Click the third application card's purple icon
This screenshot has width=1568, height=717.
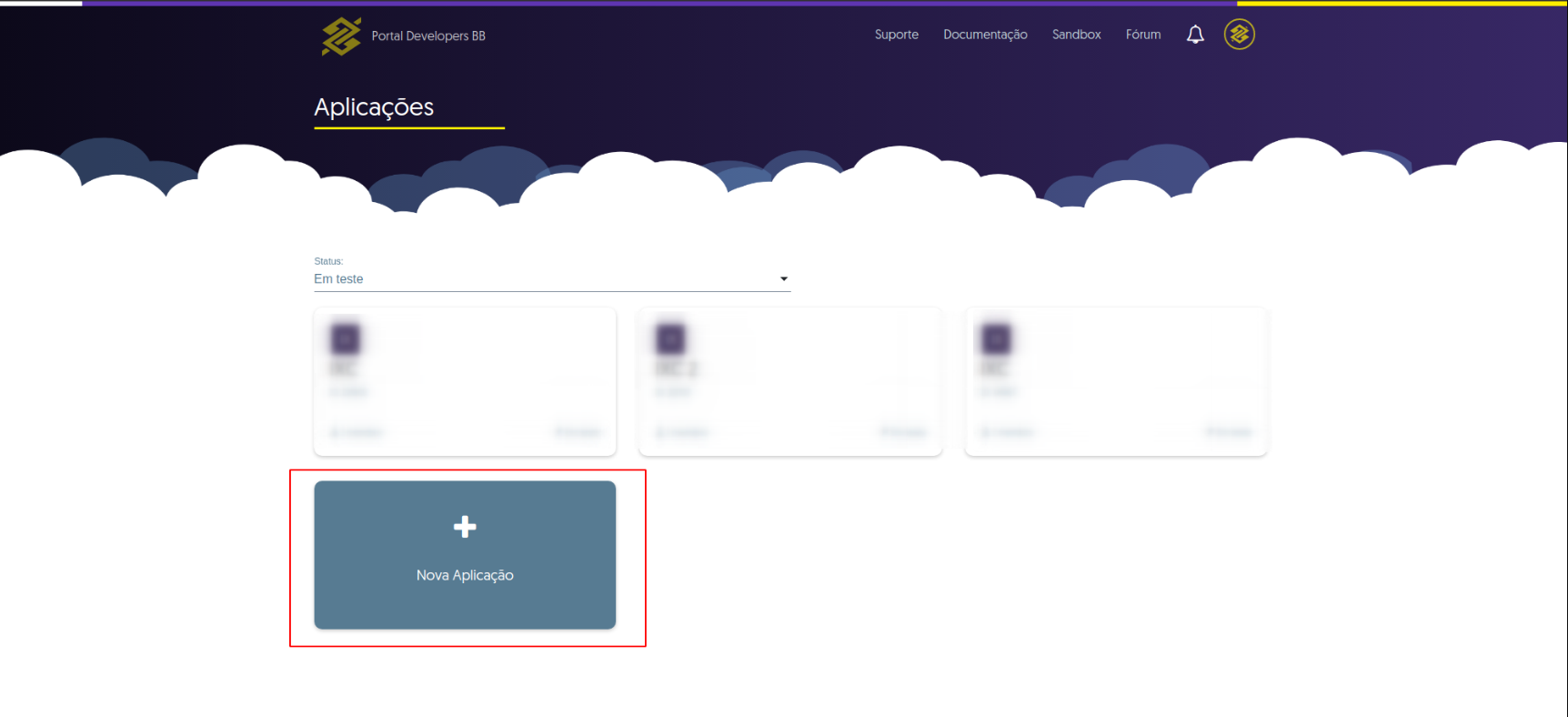coord(996,339)
